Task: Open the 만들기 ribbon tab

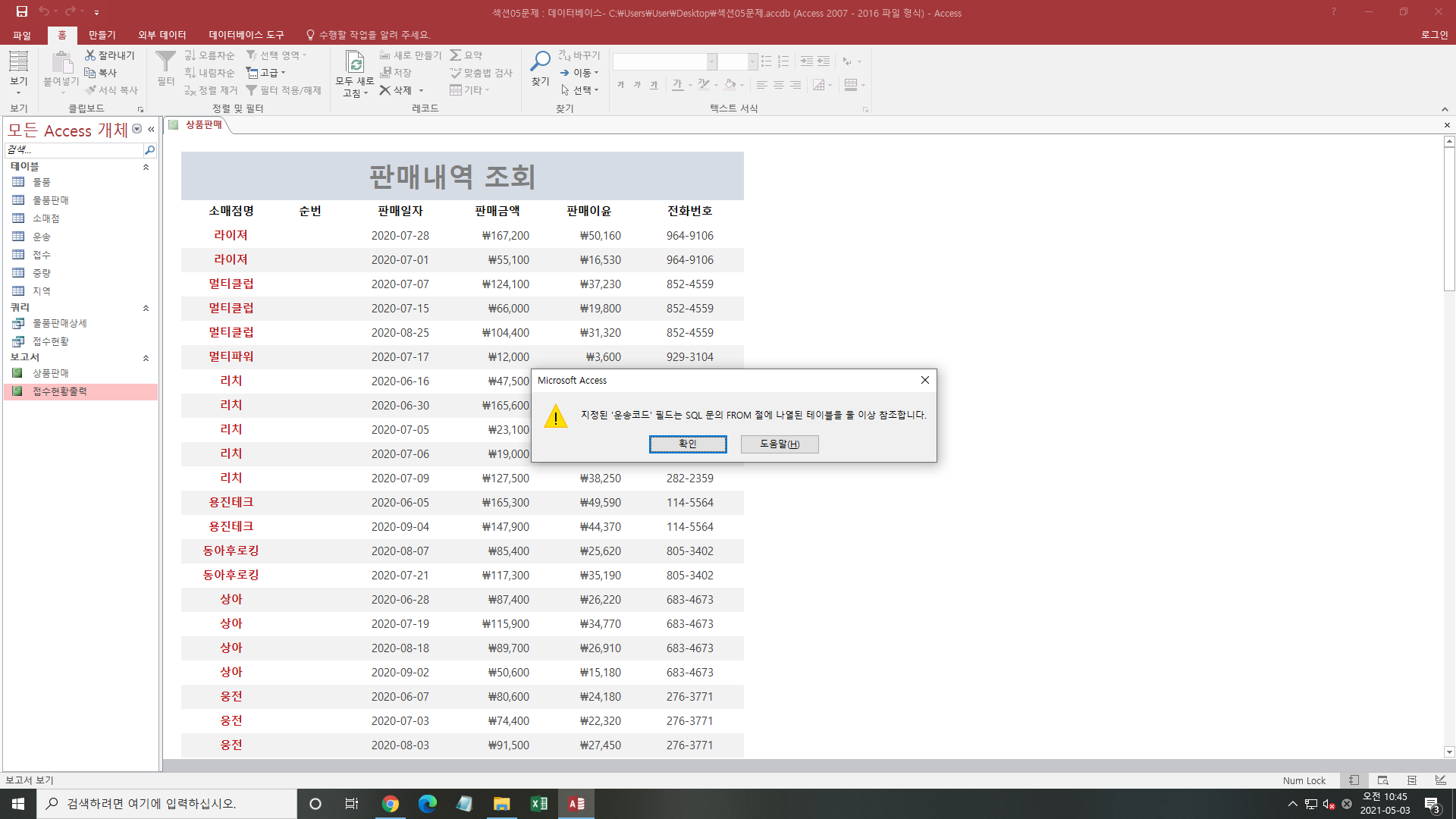Action: (102, 35)
